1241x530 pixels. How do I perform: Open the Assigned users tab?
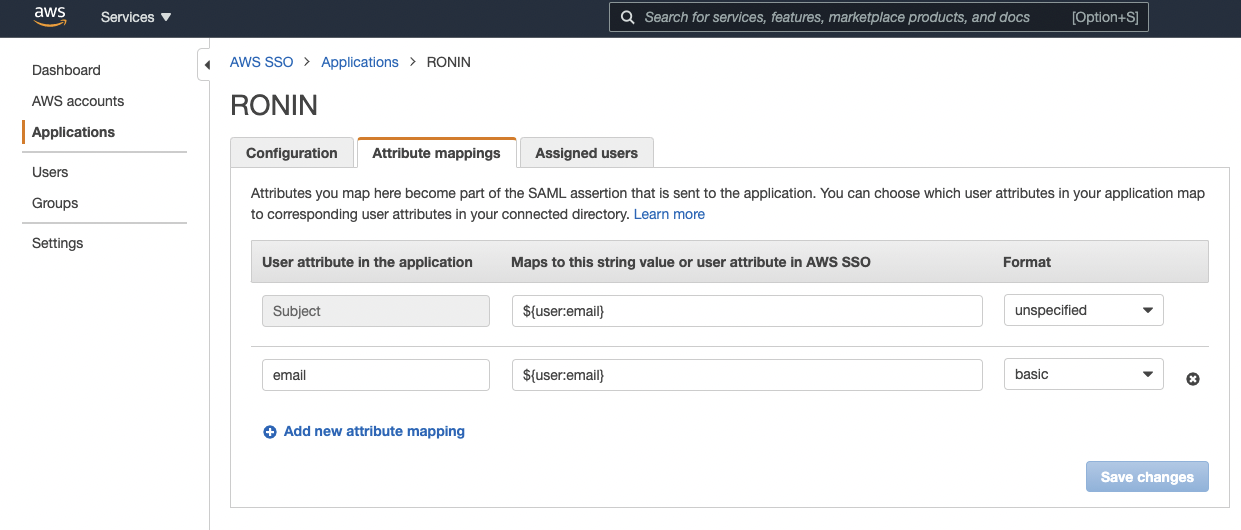coord(586,153)
